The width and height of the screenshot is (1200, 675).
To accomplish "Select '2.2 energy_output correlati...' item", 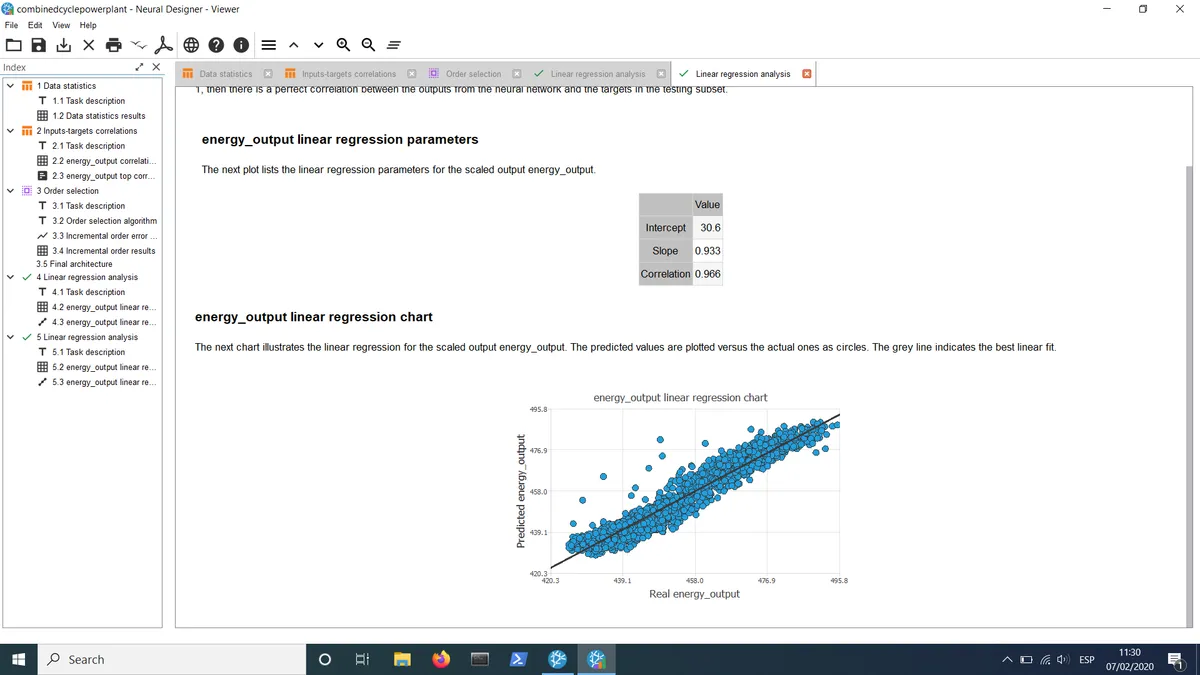I will pos(102,161).
